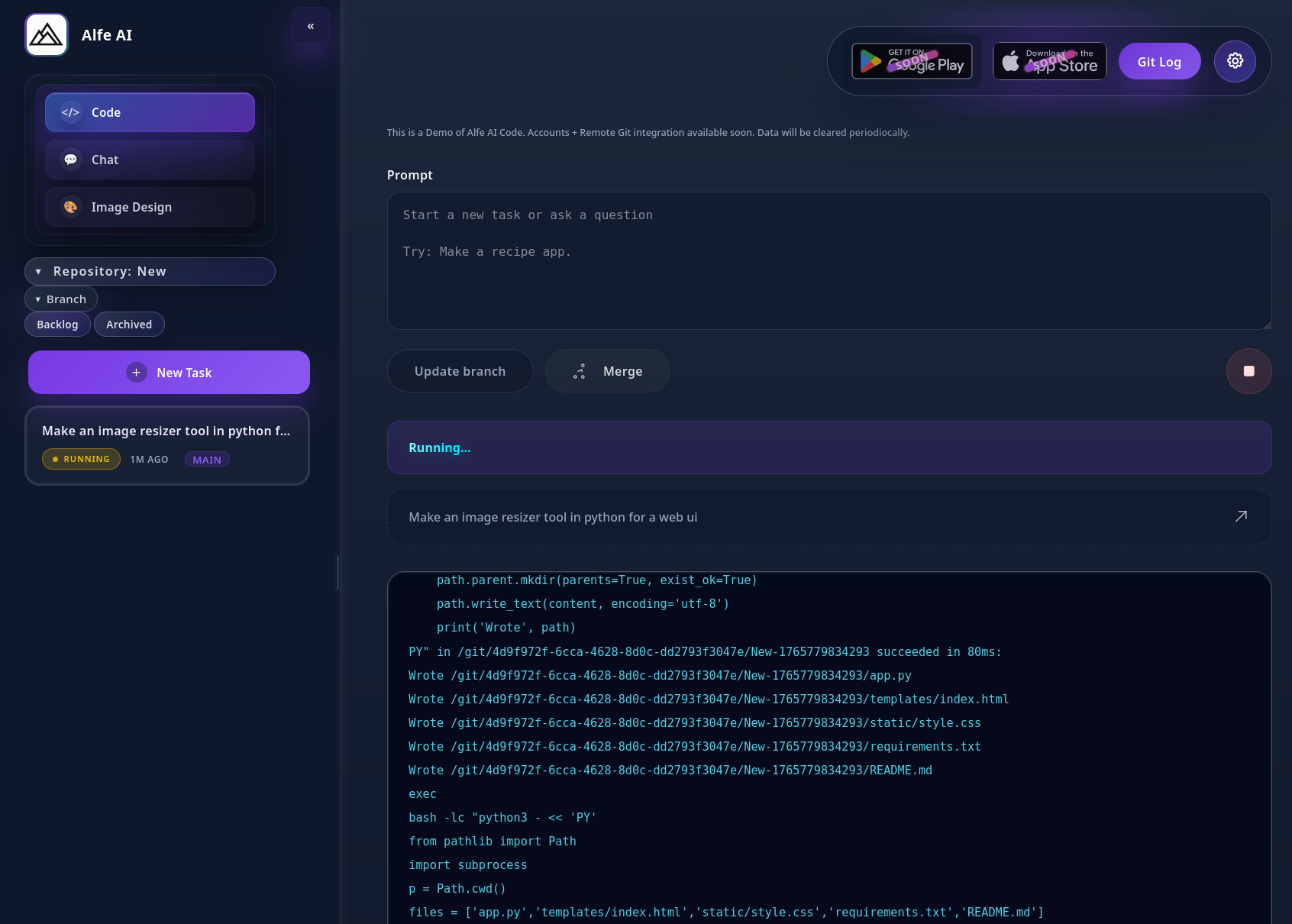Viewport: 1292px width, 924px height.
Task: Open settings via the gear icon
Action: click(x=1234, y=61)
